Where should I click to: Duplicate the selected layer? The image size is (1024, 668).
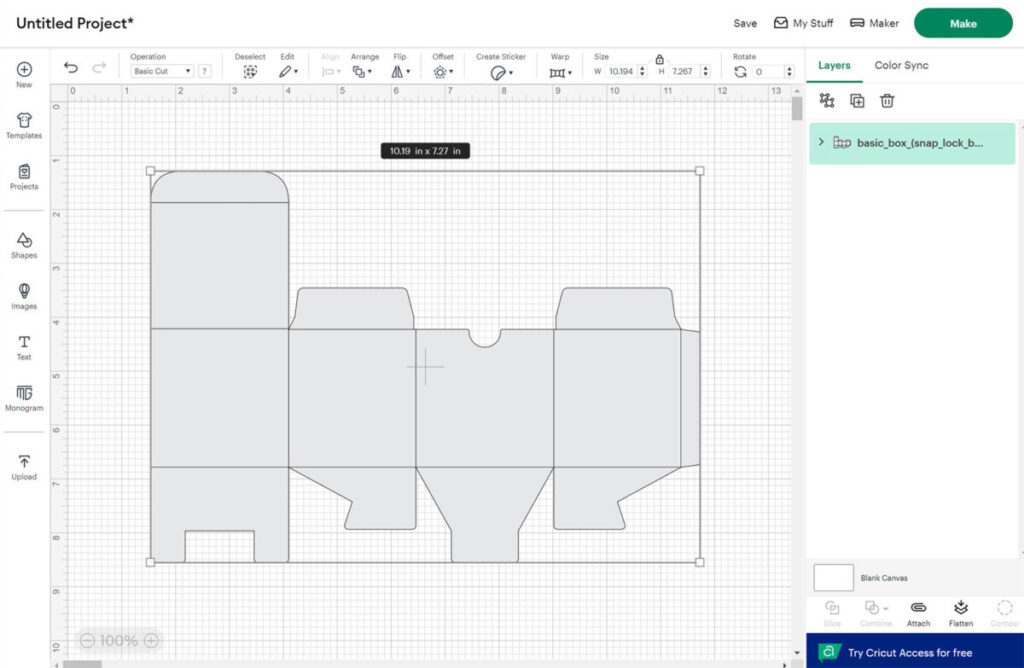(x=857, y=101)
